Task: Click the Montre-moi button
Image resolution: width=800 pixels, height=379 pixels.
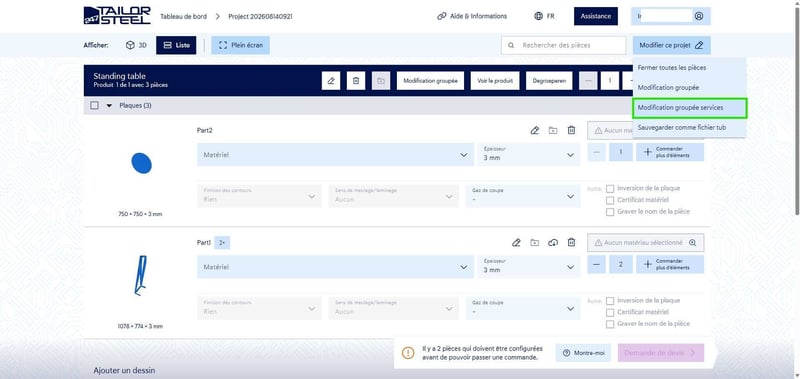Action: point(583,353)
